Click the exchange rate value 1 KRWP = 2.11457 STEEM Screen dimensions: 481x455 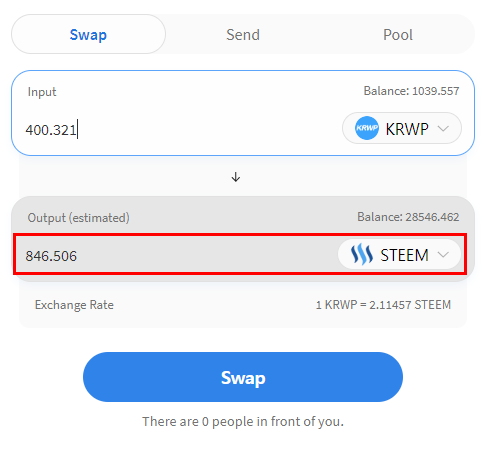coord(383,305)
